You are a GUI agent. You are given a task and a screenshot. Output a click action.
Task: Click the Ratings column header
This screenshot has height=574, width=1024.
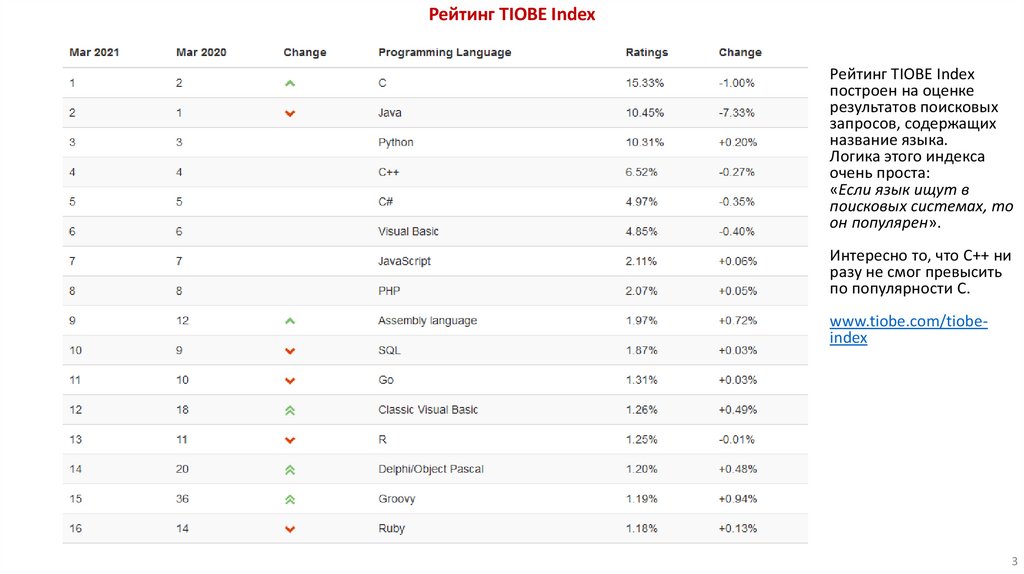coord(646,52)
